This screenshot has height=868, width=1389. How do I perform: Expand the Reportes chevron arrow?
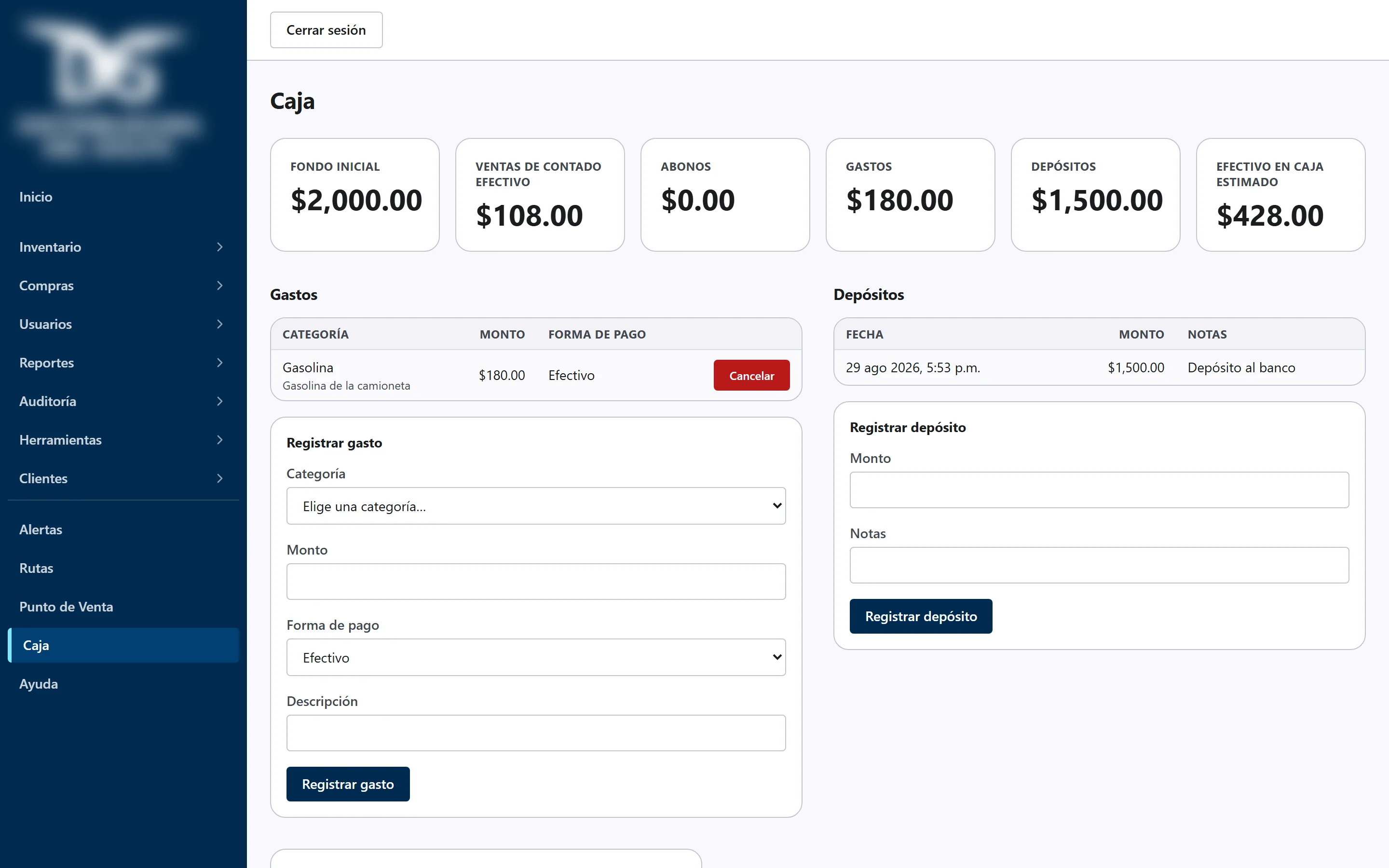coord(219,362)
